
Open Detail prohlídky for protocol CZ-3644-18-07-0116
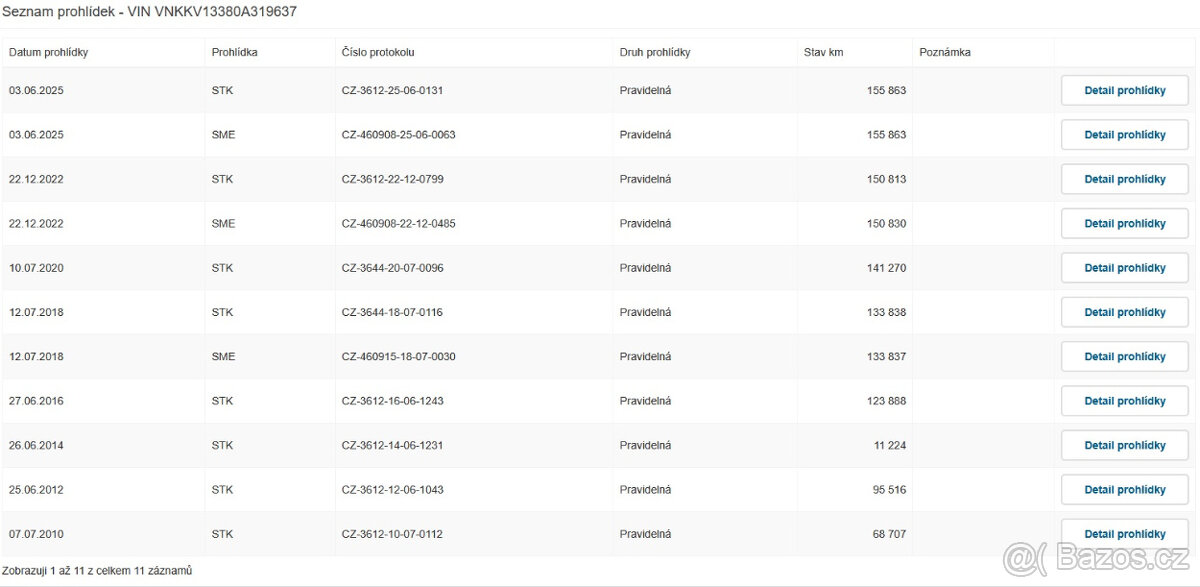1124,313
